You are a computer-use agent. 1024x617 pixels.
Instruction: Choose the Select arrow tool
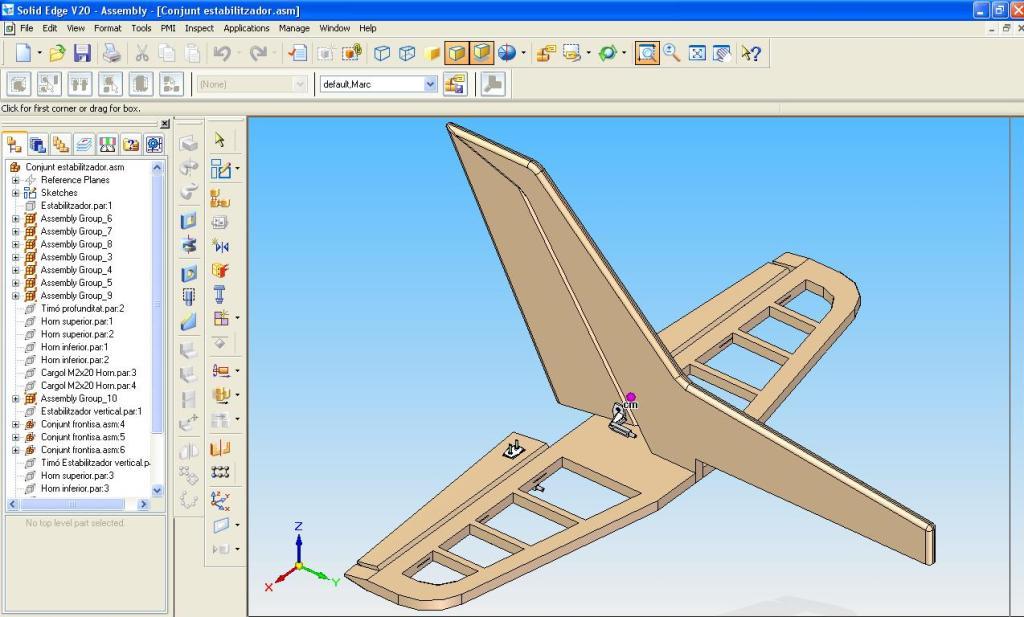point(220,140)
